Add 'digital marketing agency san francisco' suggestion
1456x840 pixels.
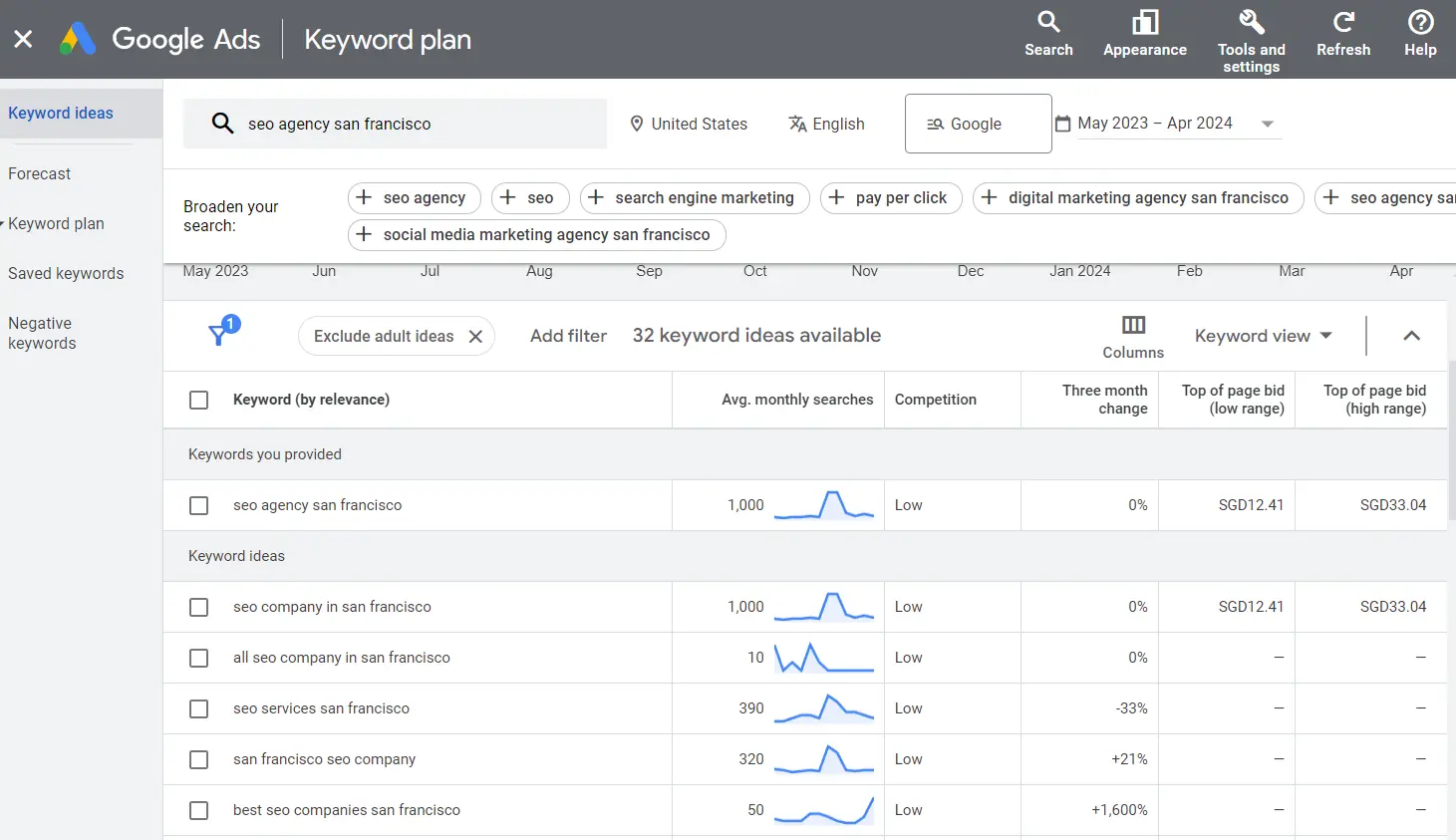point(1138,198)
